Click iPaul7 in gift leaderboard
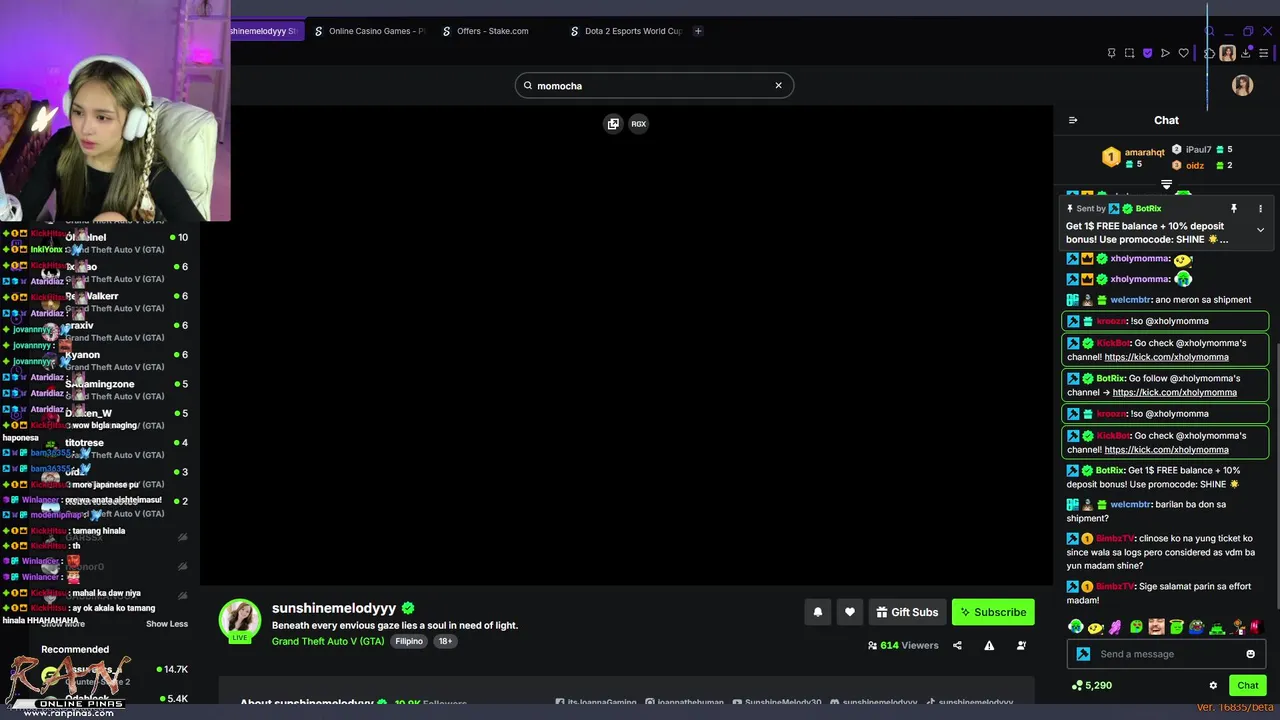The width and height of the screenshot is (1280, 720). coord(1198,150)
